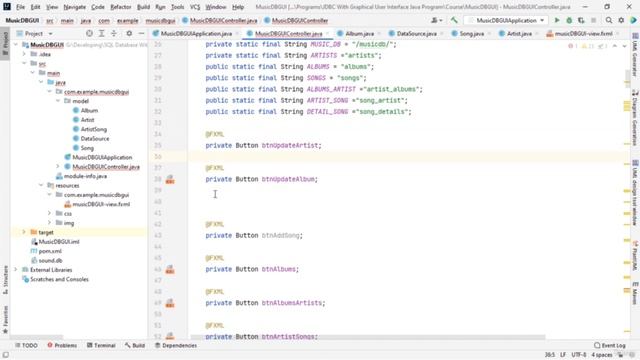This screenshot has width=640, height=360.
Task: Open the Terminal tool window
Action: tap(101, 345)
